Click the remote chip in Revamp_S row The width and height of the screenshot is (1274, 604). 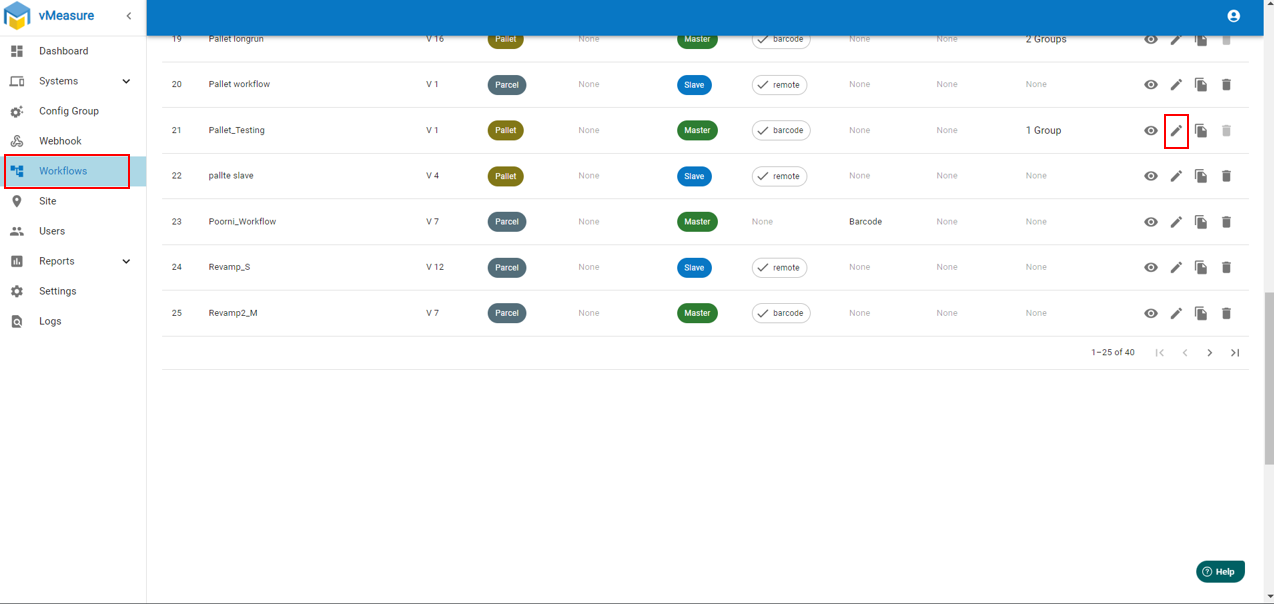coord(780,268)
